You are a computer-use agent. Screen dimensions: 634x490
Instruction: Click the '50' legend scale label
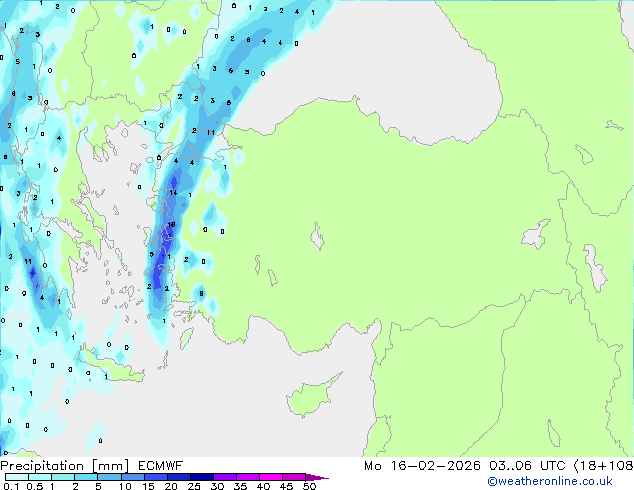(310, 486)
